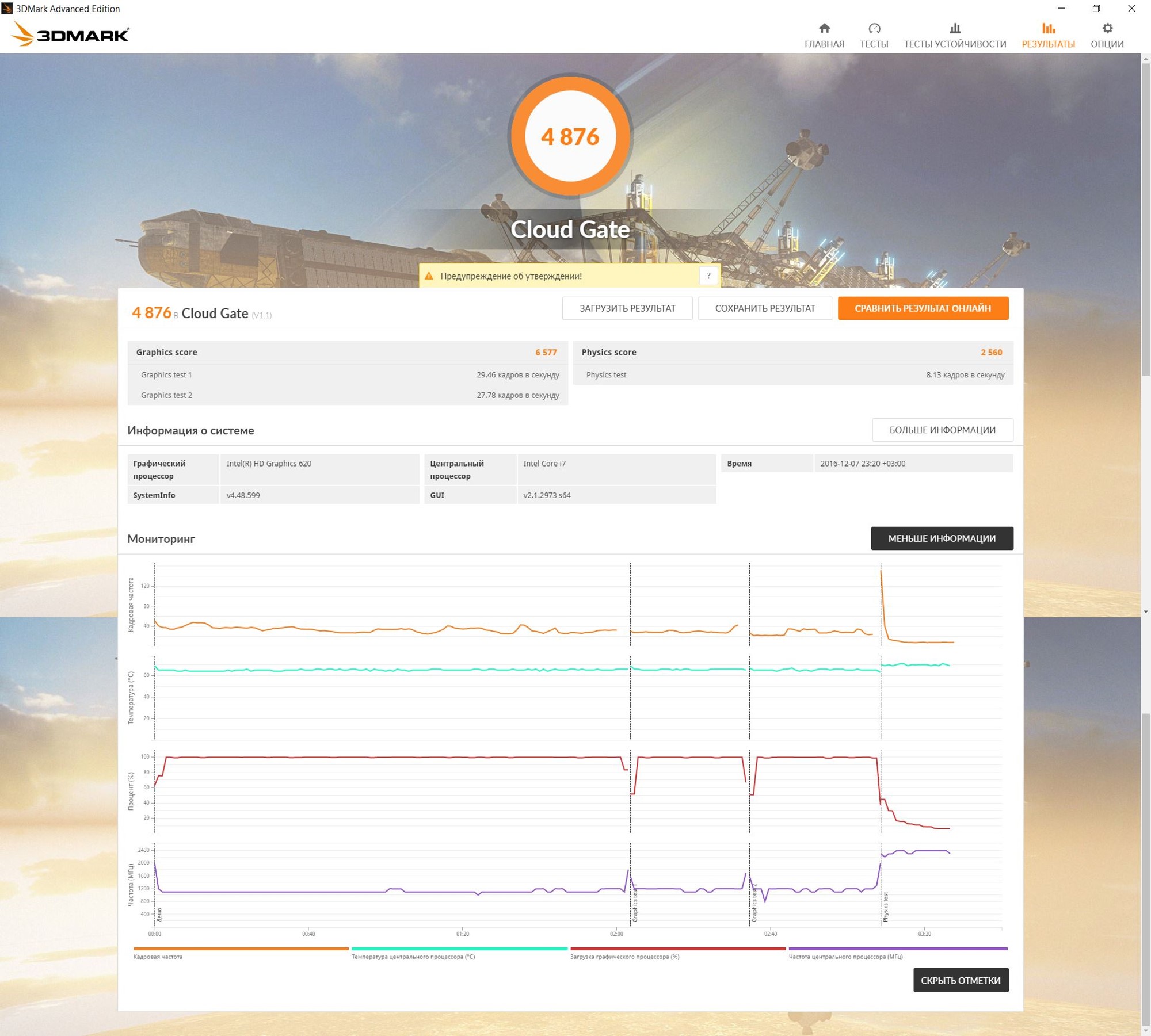This screenshot has width=1151, height=1036.
Task: Click Graphics test 1 row
Action: pos(348,374)
